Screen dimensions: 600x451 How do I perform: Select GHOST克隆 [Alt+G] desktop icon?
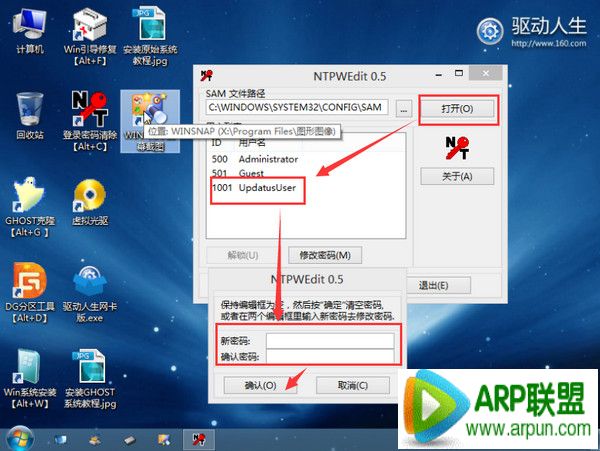(x=30, y=207)
